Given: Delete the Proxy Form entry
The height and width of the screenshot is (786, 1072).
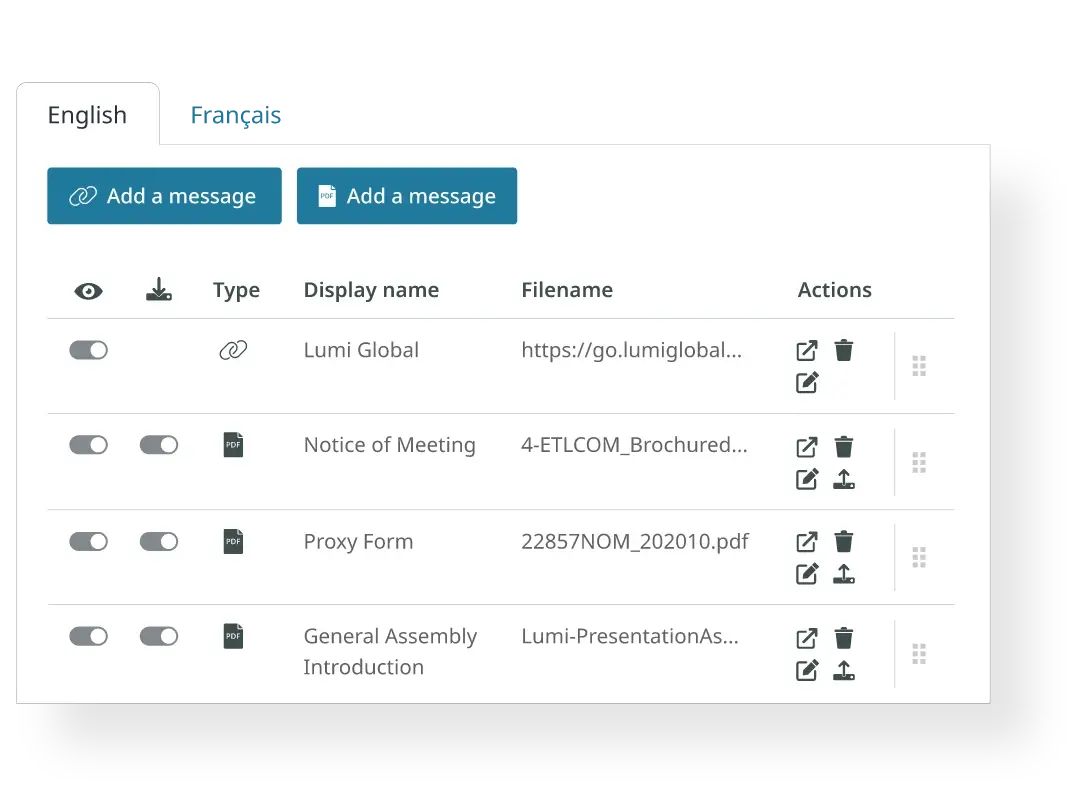Looking at the screenshot, I should click(844, 541).
